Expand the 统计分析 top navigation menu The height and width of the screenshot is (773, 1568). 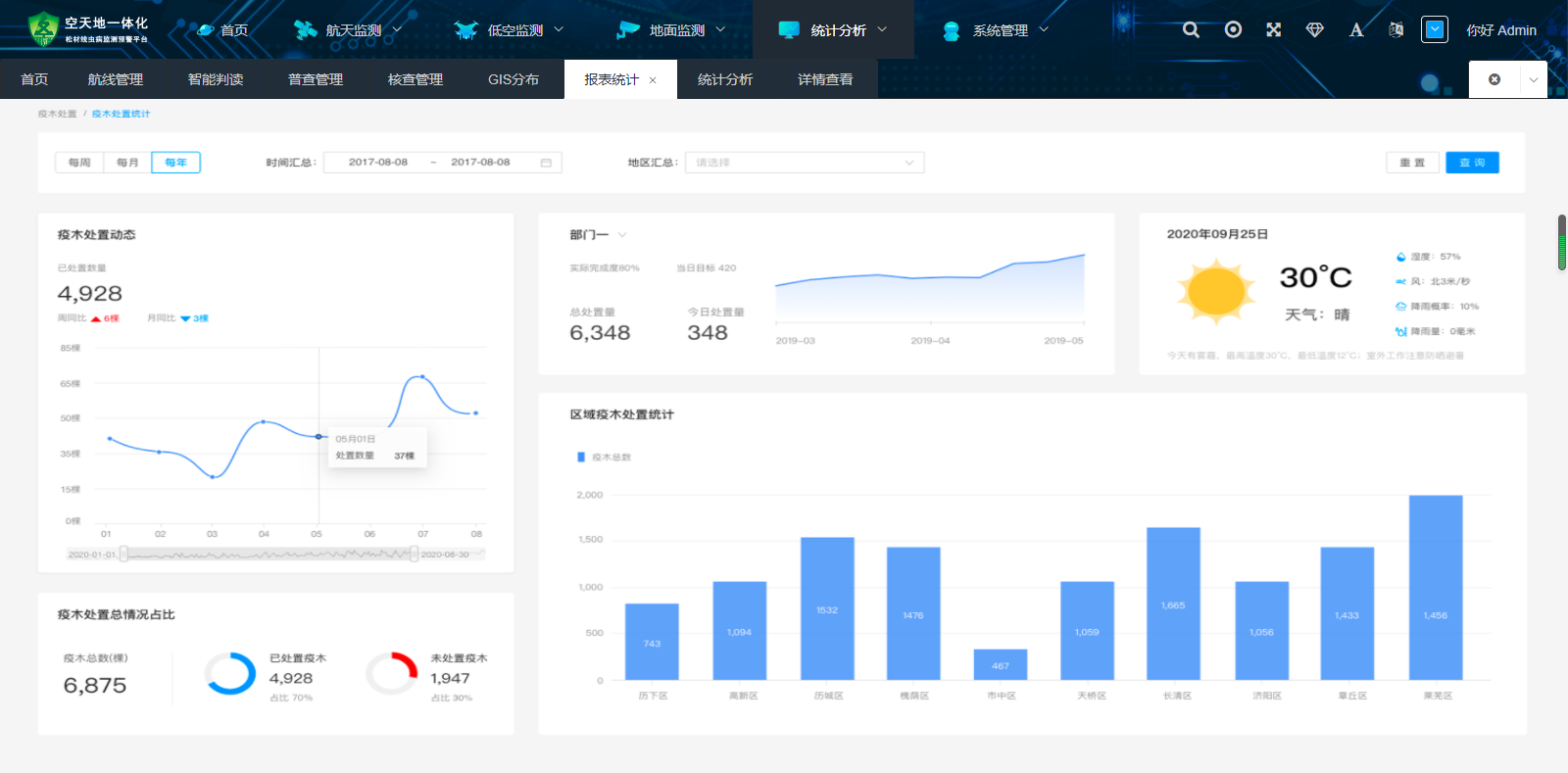tap(833, 30)
